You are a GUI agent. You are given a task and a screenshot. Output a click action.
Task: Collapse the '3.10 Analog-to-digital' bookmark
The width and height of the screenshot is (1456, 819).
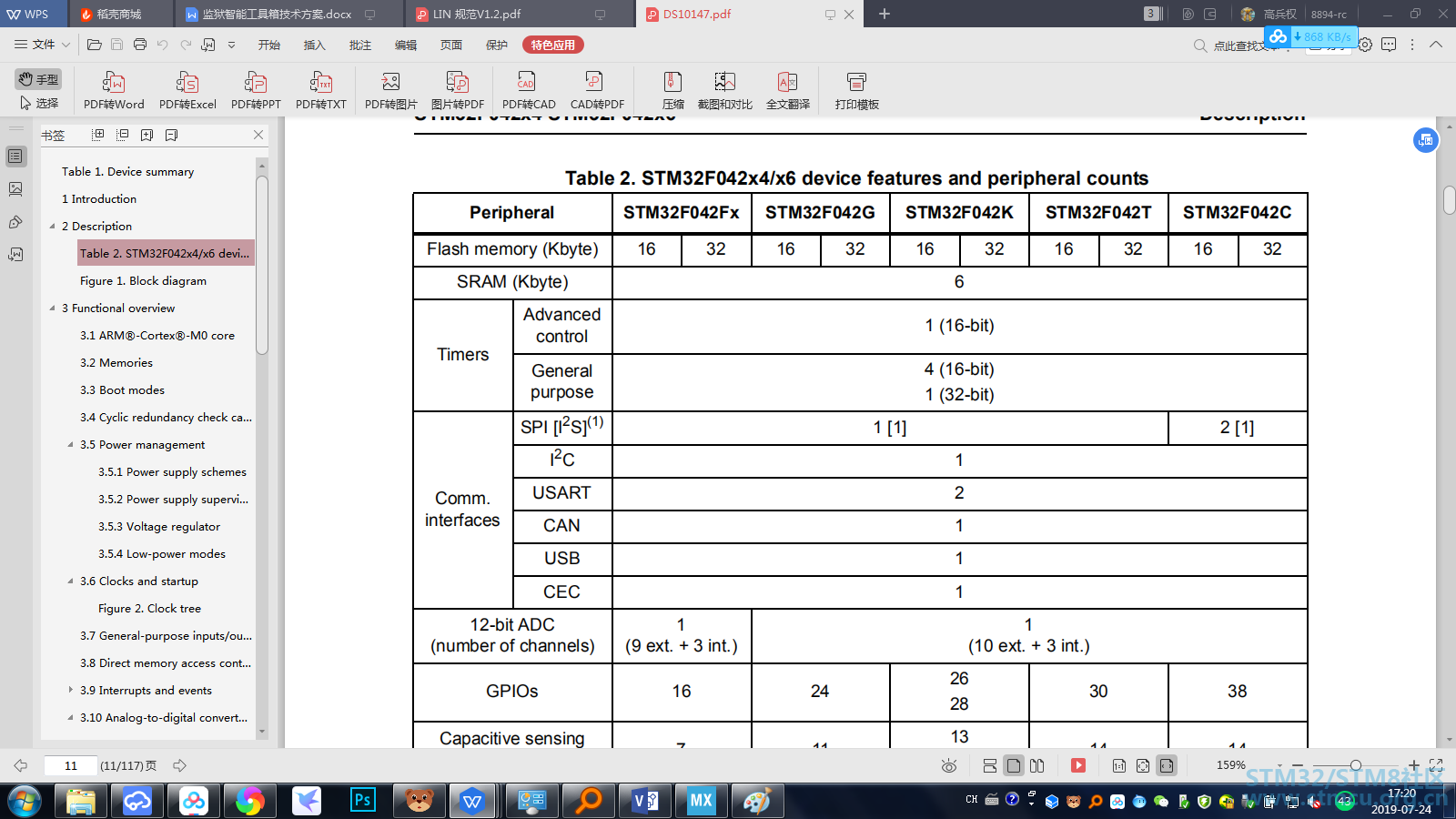(x=70, y=718)
